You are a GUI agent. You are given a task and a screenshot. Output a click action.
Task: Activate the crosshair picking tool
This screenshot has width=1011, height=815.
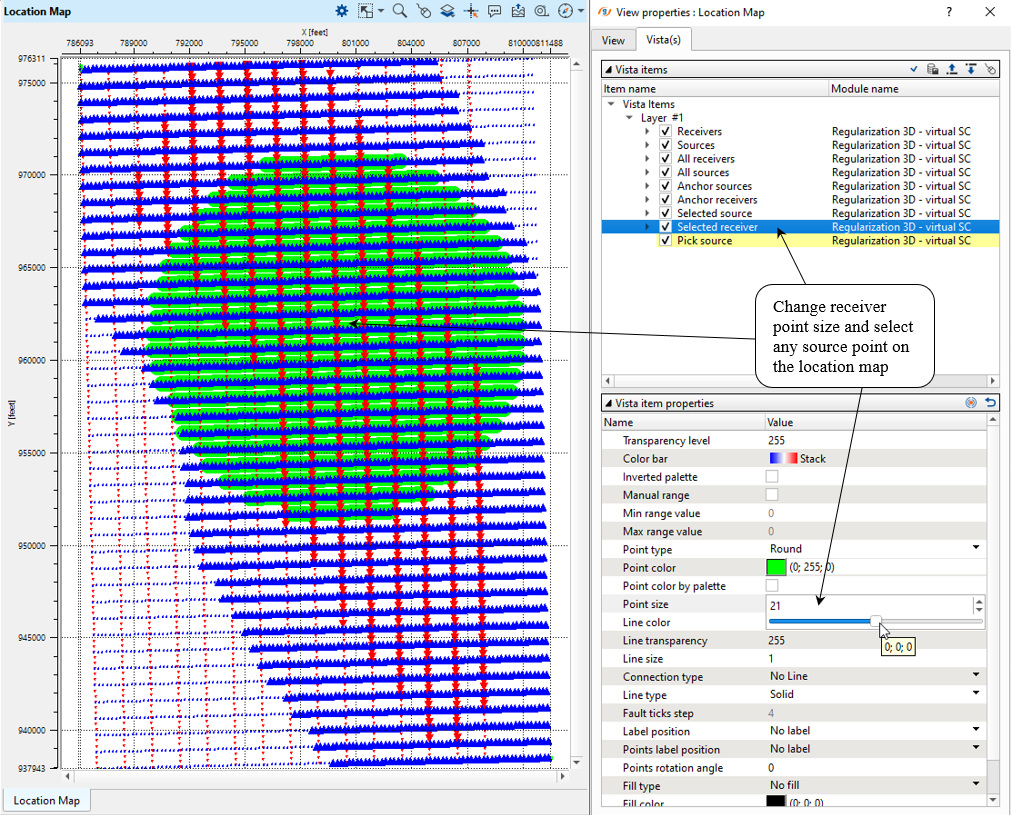pos(471,11)
